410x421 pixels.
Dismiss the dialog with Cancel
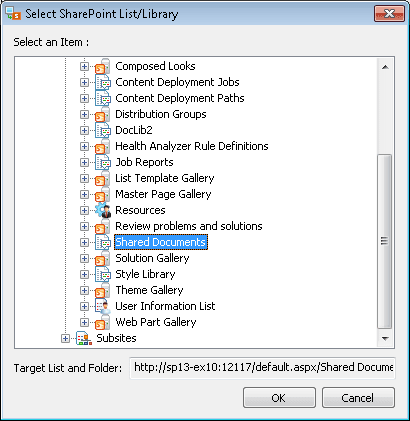(358, 398)
